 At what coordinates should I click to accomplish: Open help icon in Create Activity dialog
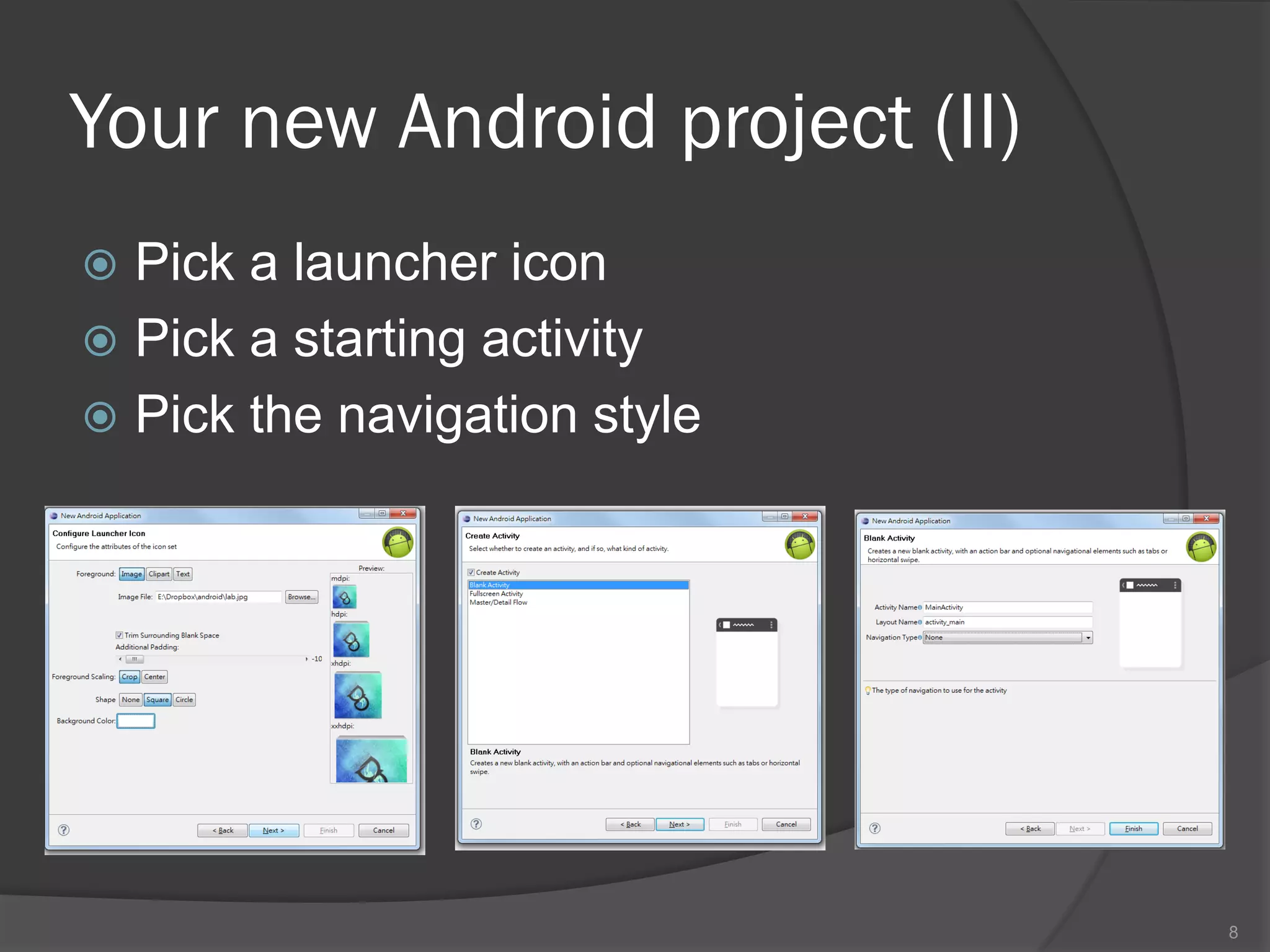pos(476,824)
